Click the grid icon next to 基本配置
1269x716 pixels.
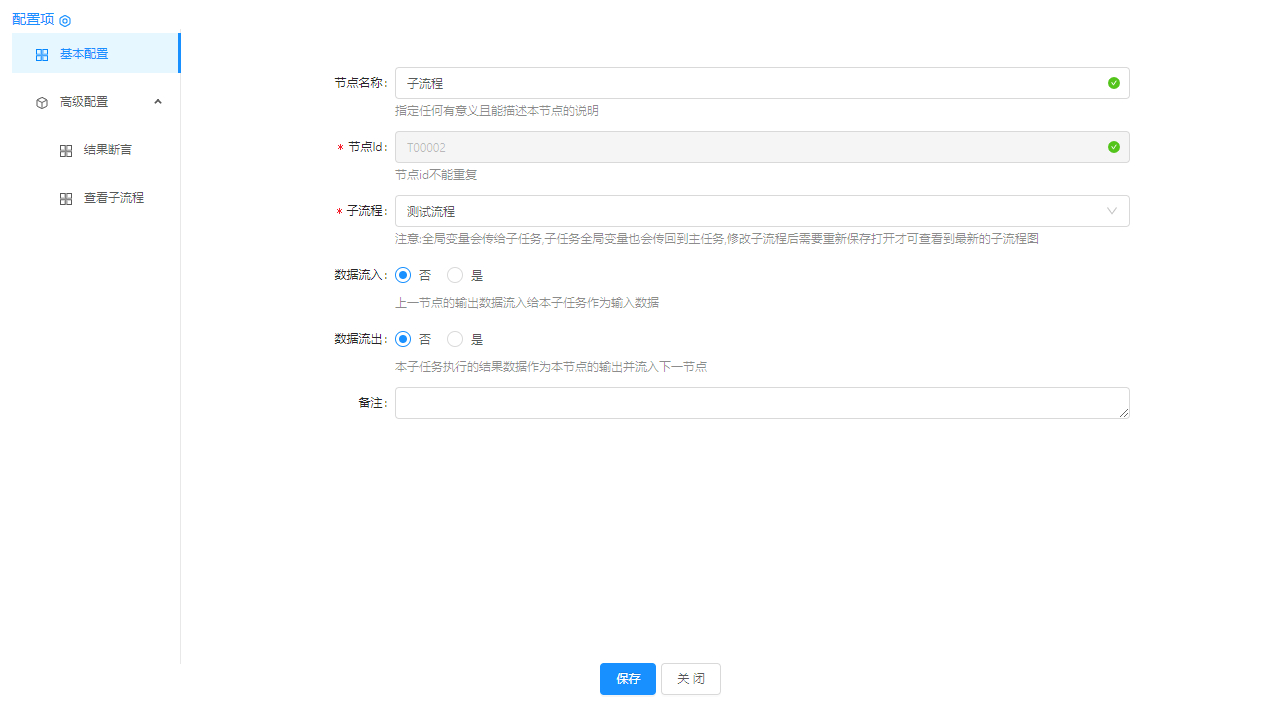click(x=42, y=55)
